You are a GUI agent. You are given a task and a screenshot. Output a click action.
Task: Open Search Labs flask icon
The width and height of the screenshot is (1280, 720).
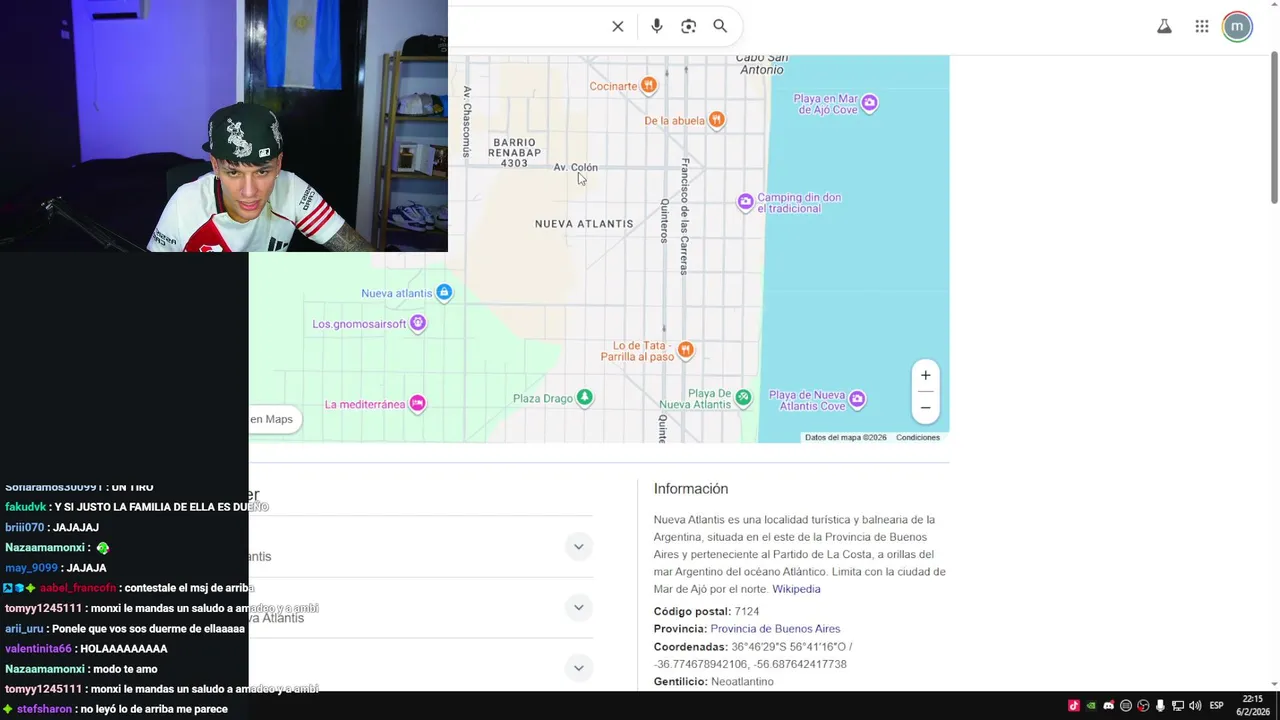click(1164, 27)
